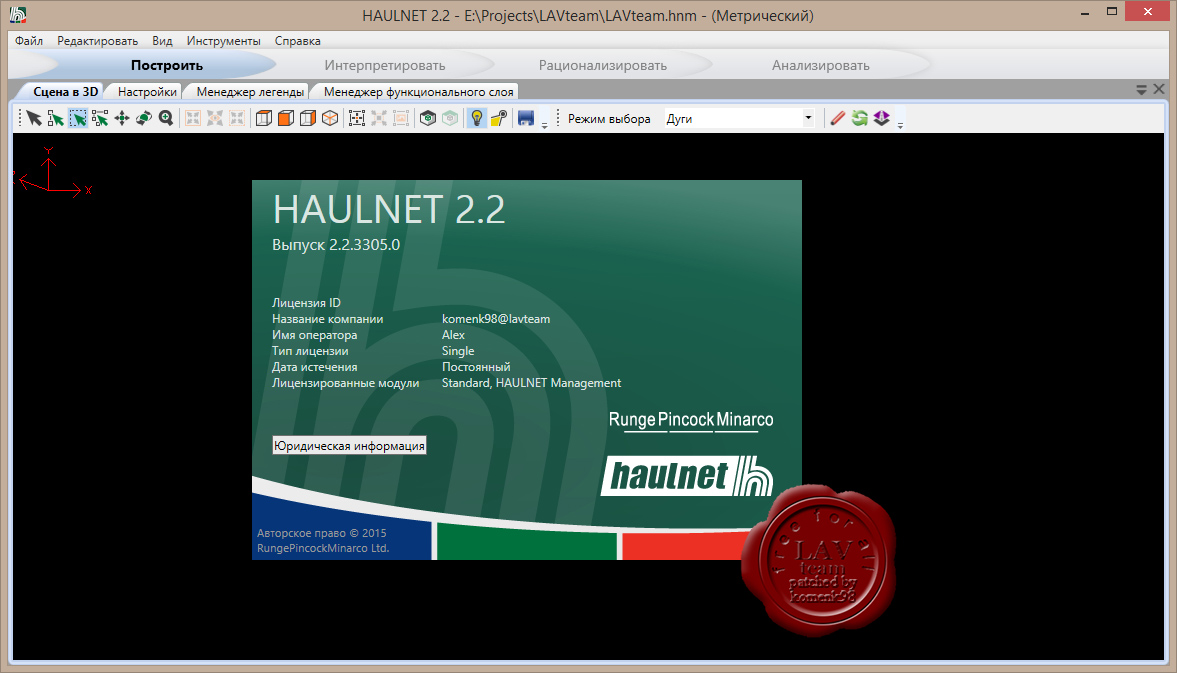Image resolution: width=1177 pixels, height=673 pixels.
Task: Select the plain outlined cube view
Action: pos(308,119)
